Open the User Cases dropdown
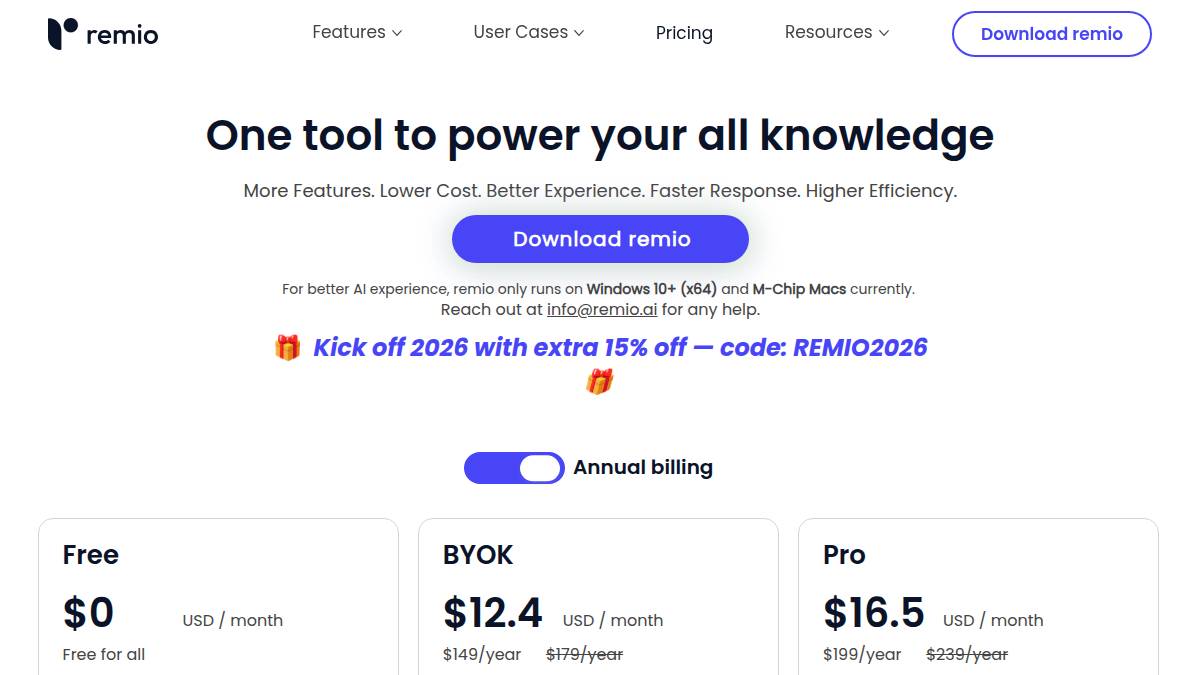This screenshot has height=675, width=1200. click(528, 32)
